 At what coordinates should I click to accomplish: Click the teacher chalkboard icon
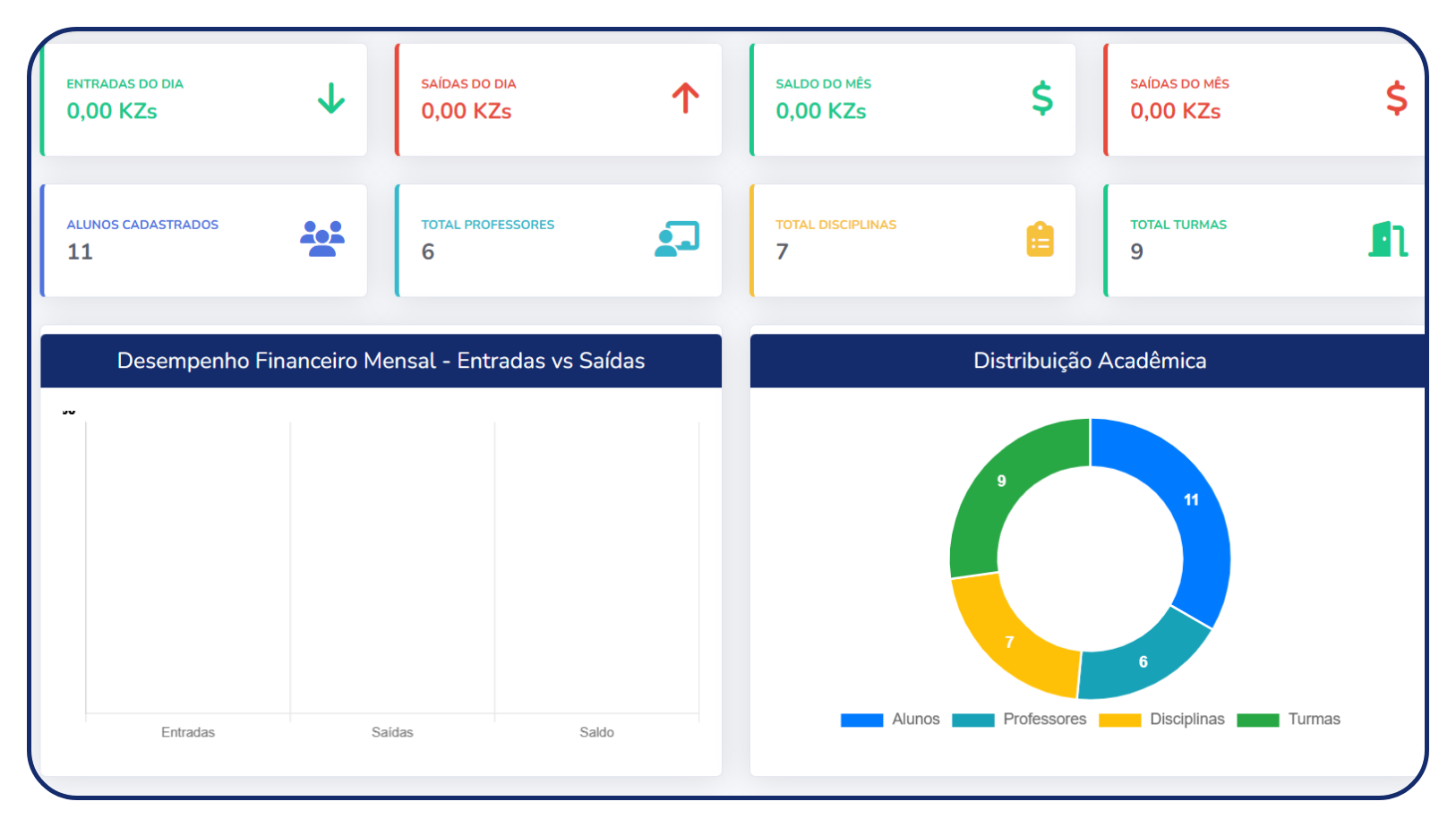(677, 239)
